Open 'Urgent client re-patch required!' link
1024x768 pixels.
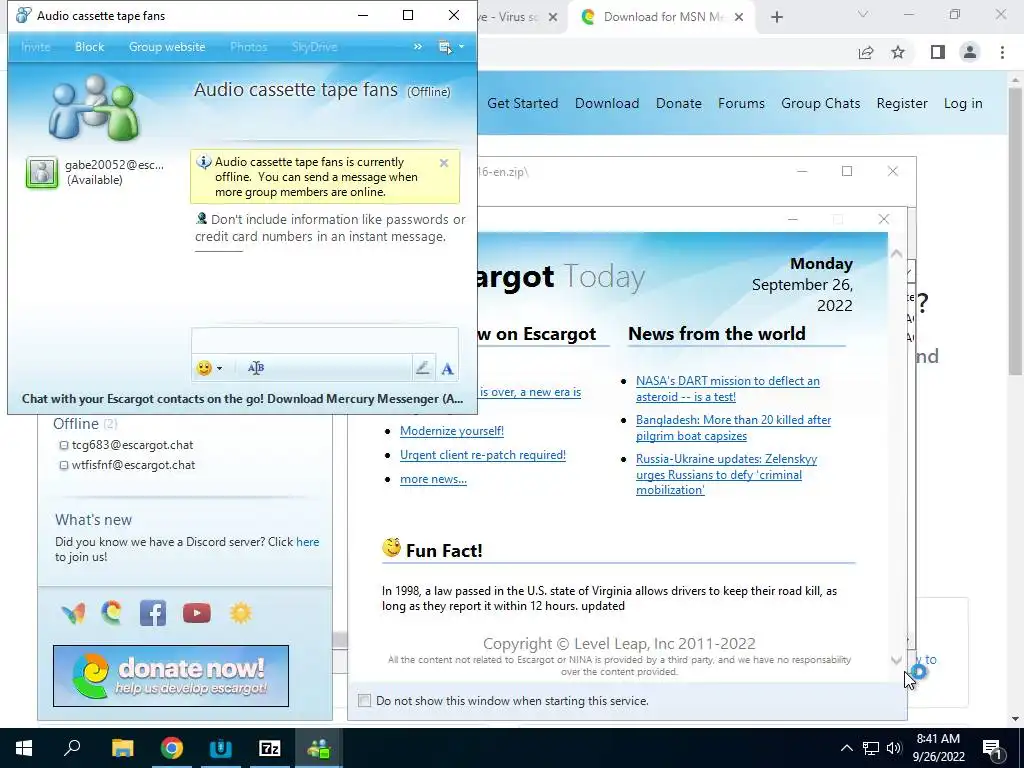pyautogui.click(x=483, y=455)
